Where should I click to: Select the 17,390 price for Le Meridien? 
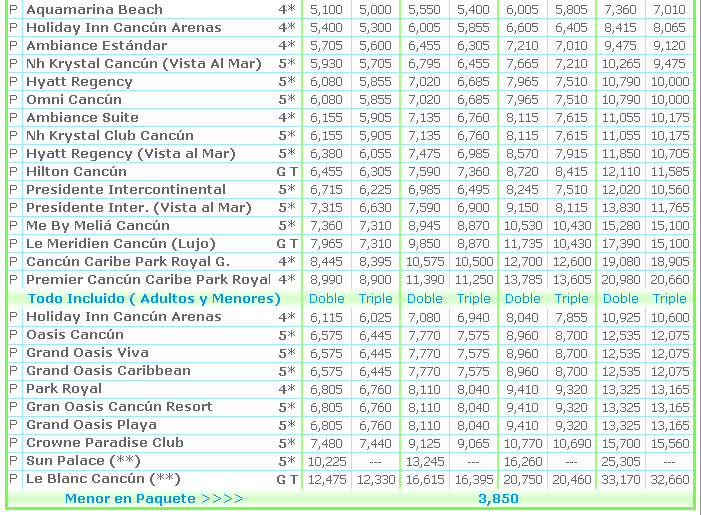pos(621,244)
